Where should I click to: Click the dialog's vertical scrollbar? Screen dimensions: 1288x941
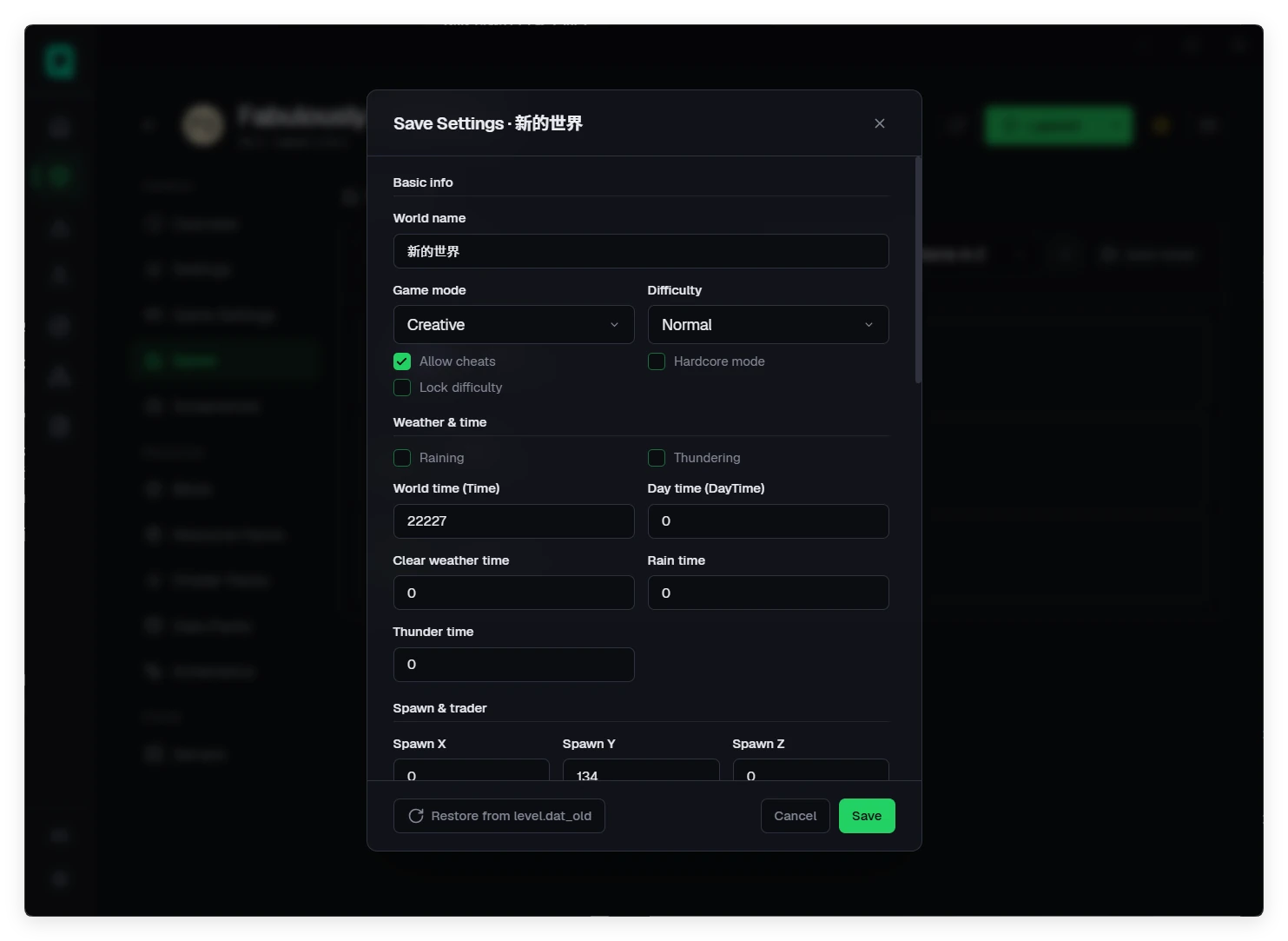[x=918, y=269]
